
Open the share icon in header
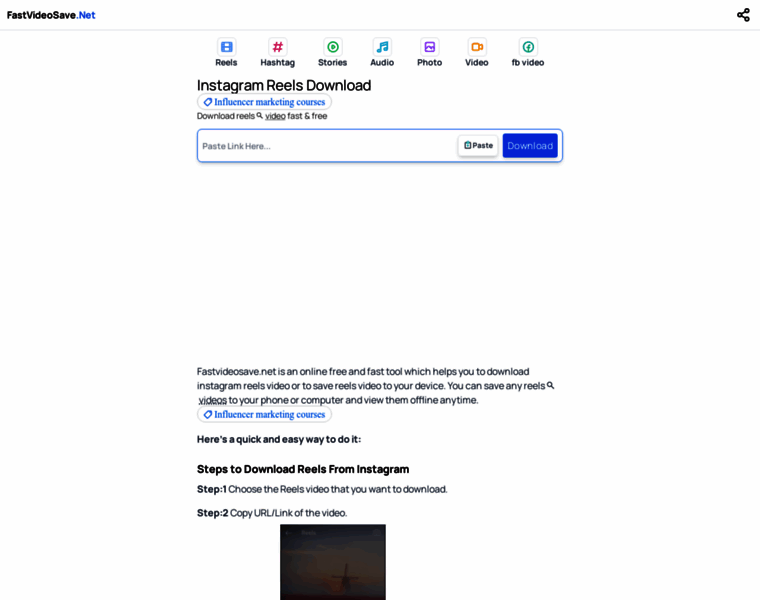(743, 15)
